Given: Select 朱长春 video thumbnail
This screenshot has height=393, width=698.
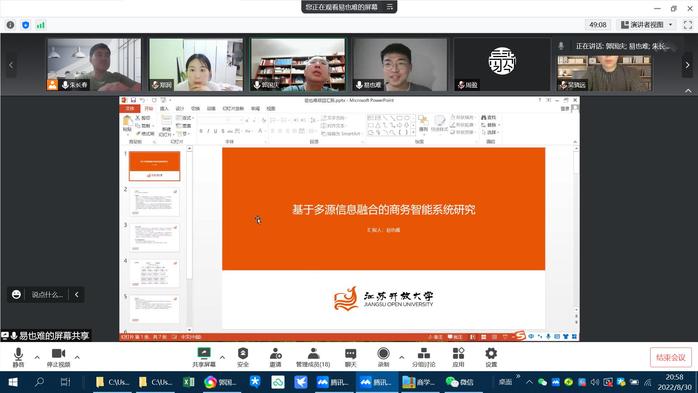Looking at the screenshot, I should (x=94, y=65).
